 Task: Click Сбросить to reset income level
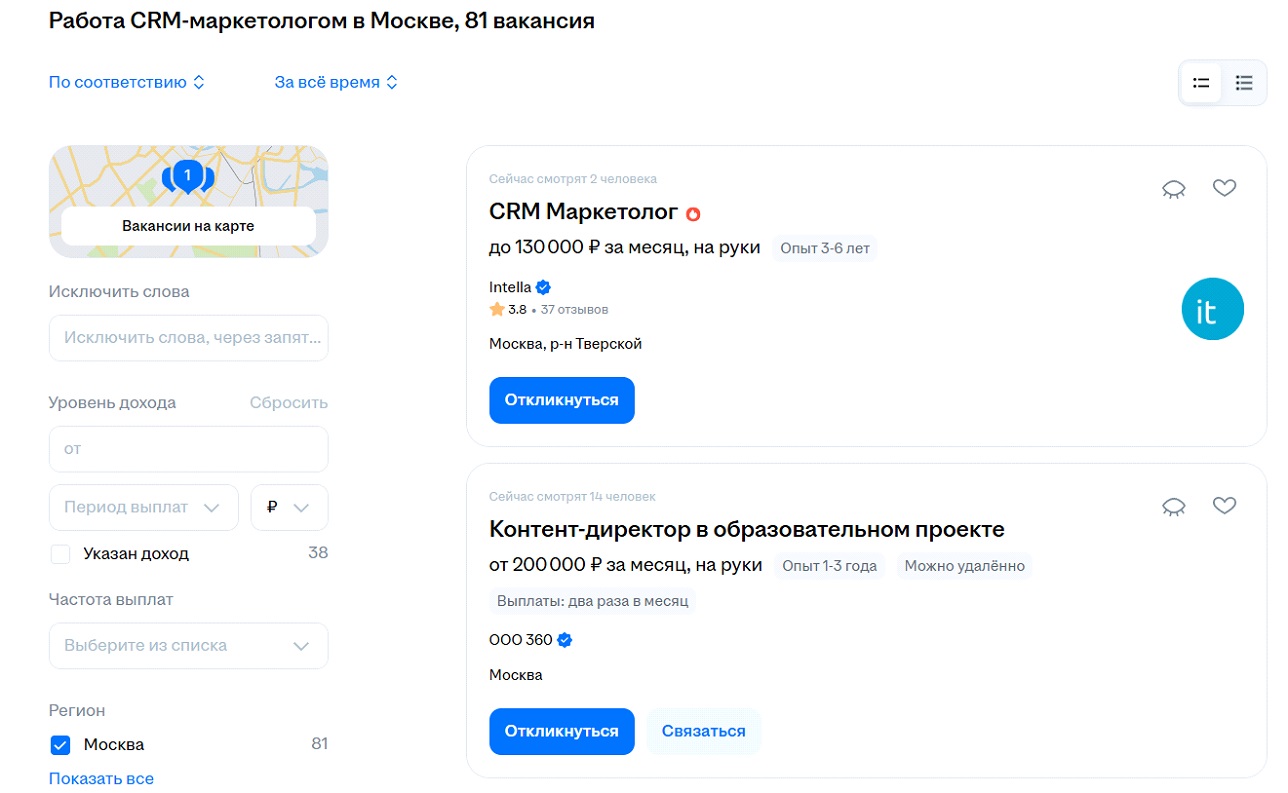pyautogui.click(x=288, y=403)
